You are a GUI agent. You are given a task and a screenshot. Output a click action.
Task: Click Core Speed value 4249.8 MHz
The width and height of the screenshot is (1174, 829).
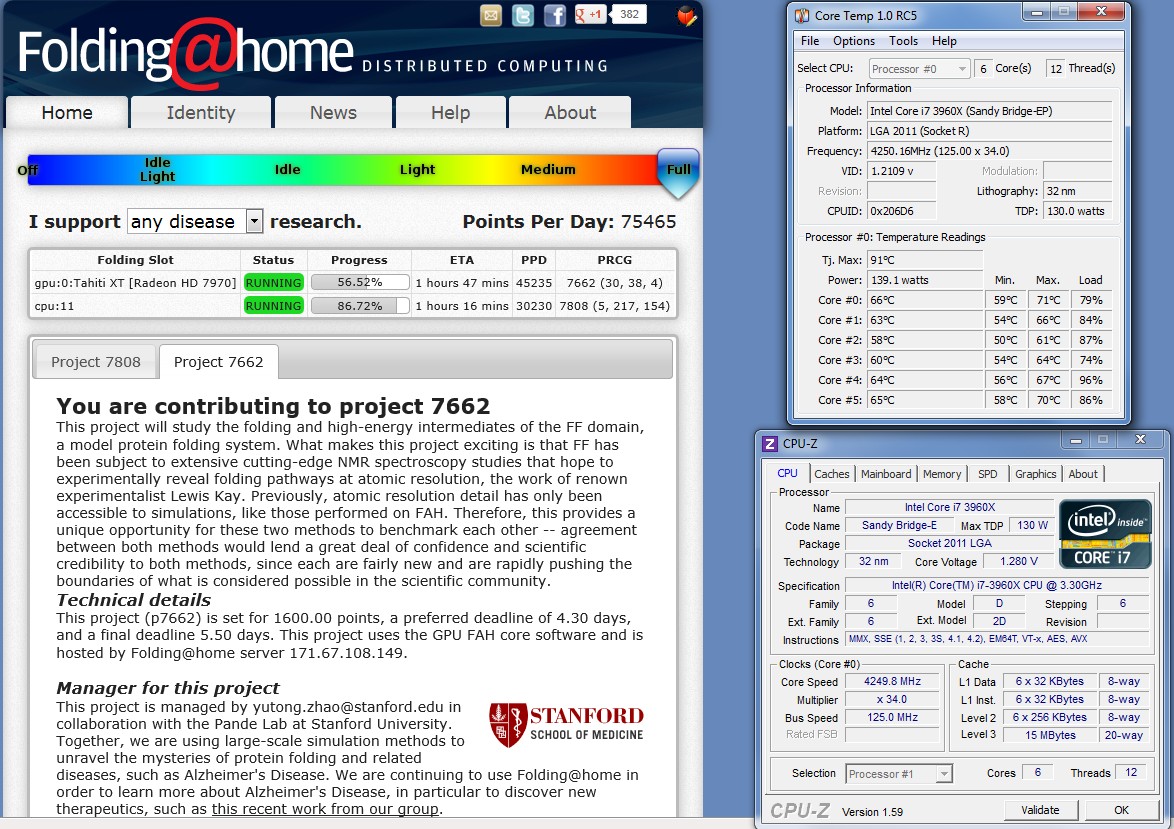click(892, 681)
